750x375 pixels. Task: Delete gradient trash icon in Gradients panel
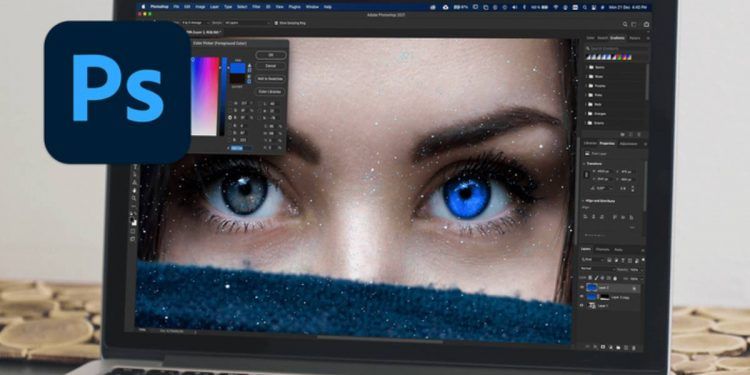pos(639,134)
